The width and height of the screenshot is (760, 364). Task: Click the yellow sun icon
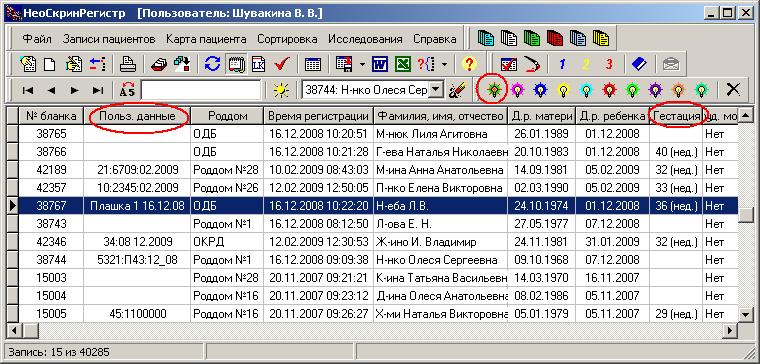click(281, 90)
